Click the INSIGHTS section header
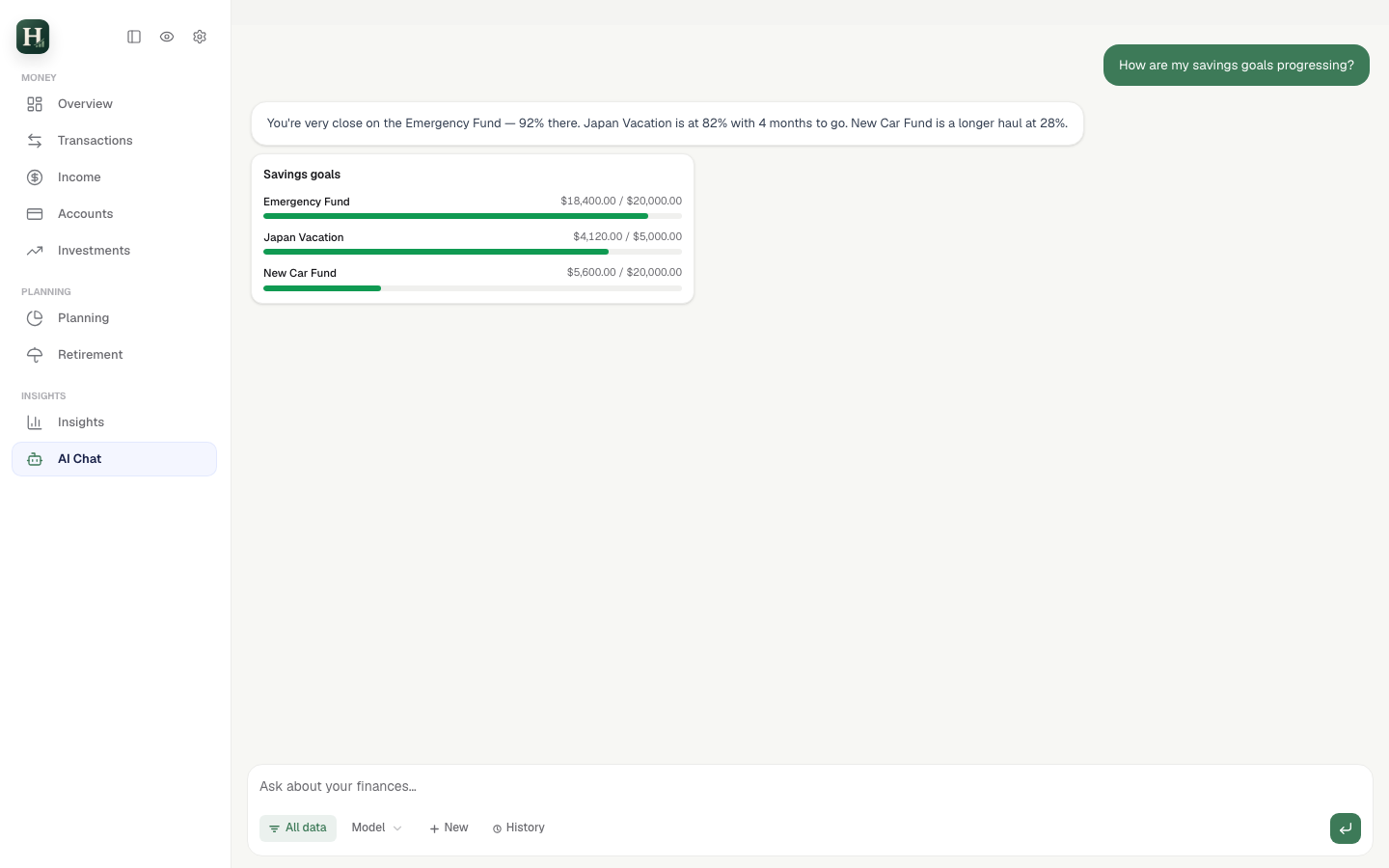Viewport: 1389px width, 868px height. click(43, 396)
